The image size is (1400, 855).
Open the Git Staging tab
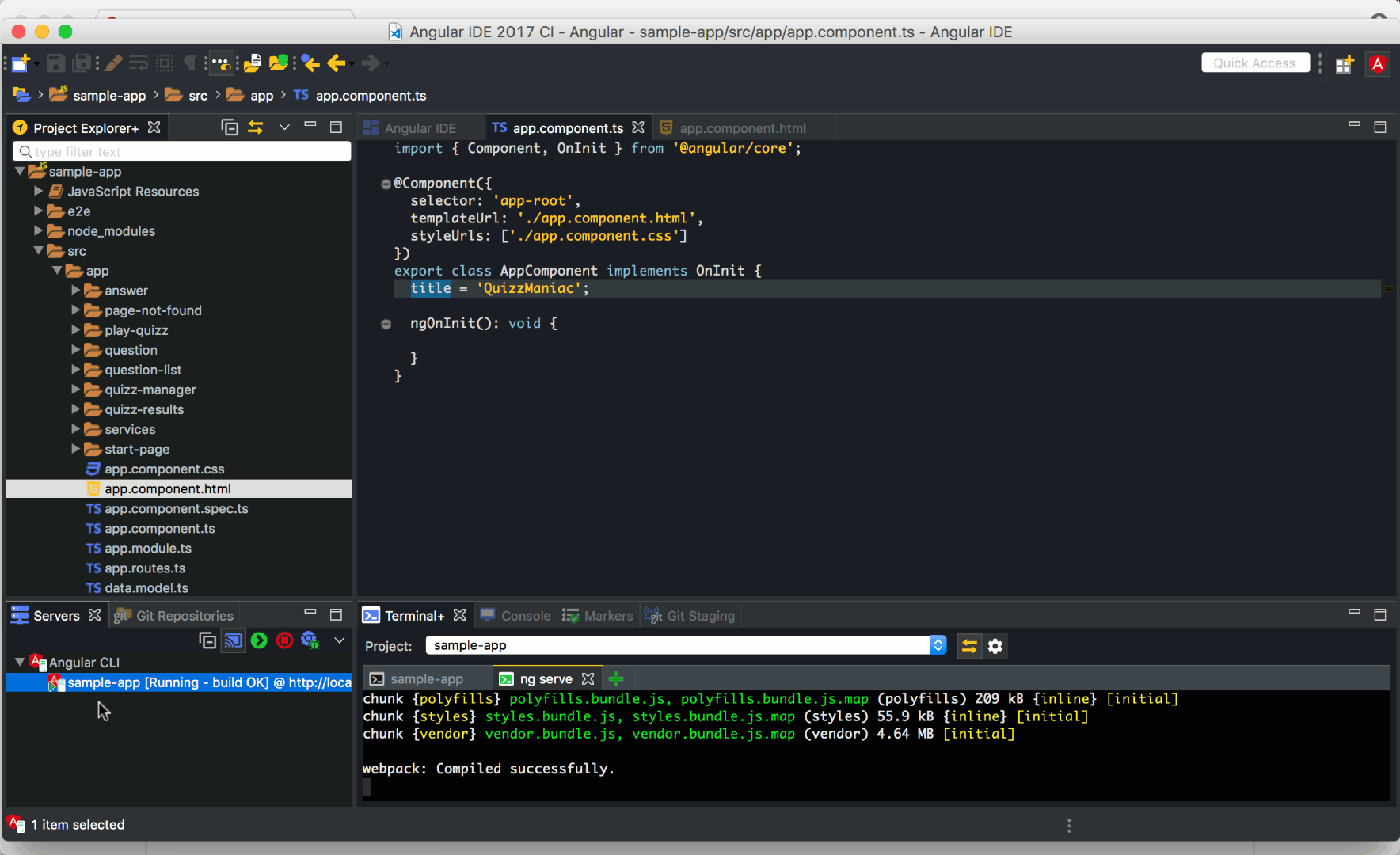click(x=690, y=616)
